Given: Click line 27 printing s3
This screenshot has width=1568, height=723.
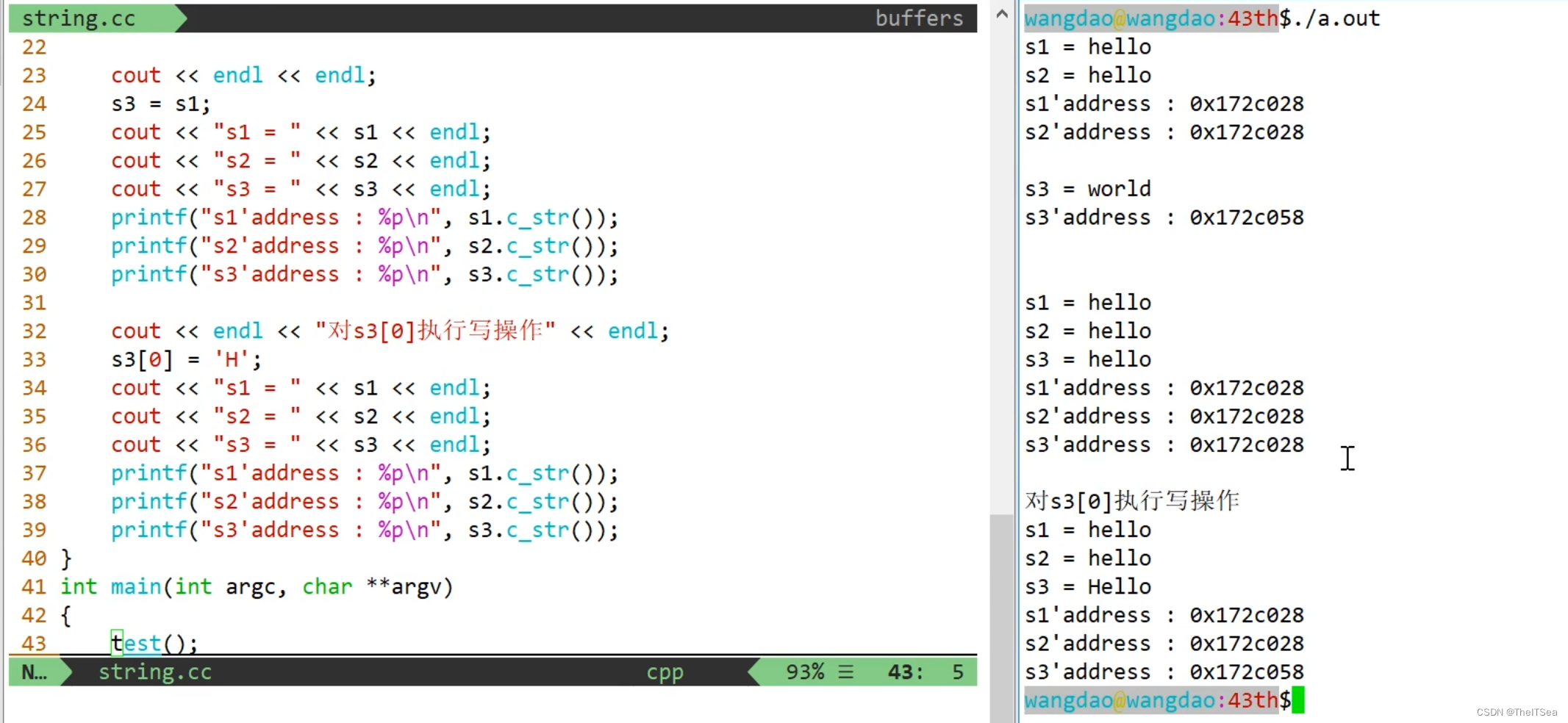Looking at the screenshot, I should coord(301,190).
